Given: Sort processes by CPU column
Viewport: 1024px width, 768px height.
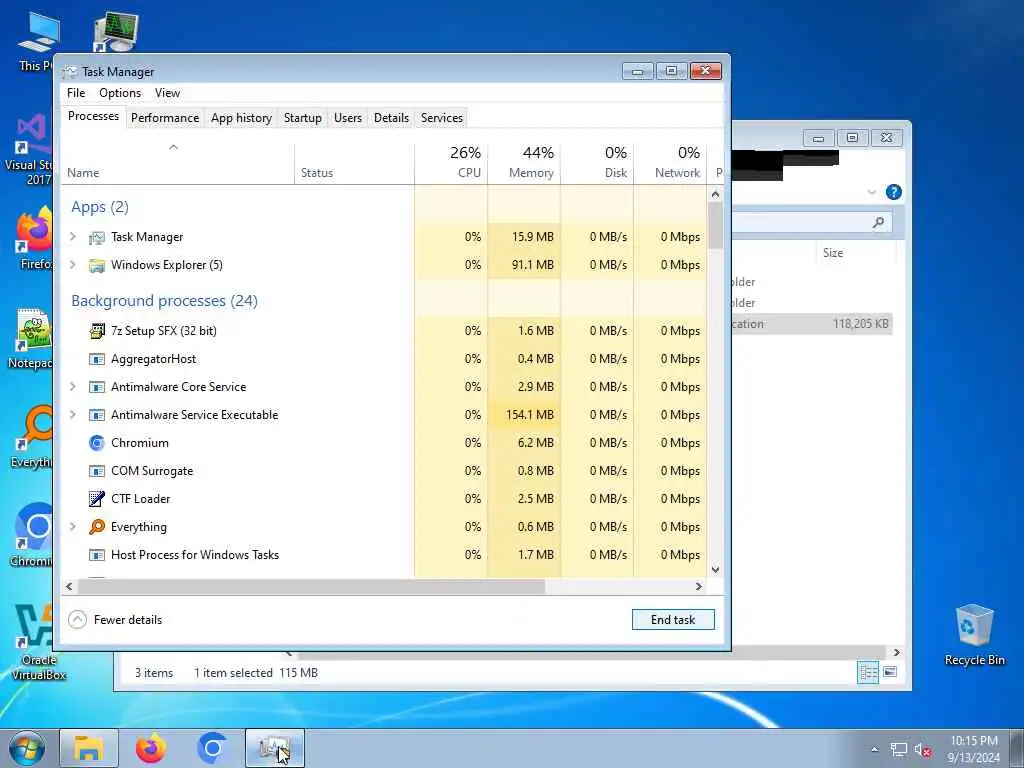Looking at the screenshot, I should 451,163.
